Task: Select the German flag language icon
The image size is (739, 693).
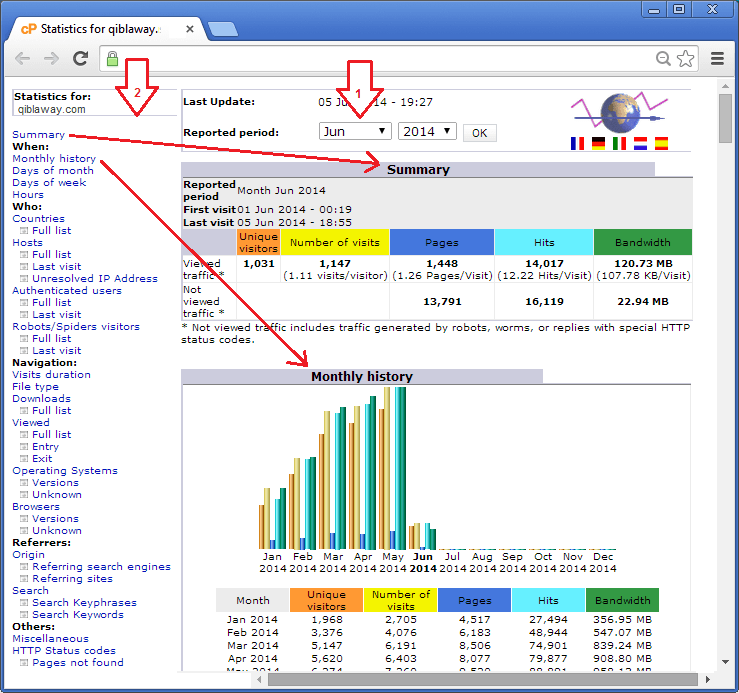Action: click(597, 144)
